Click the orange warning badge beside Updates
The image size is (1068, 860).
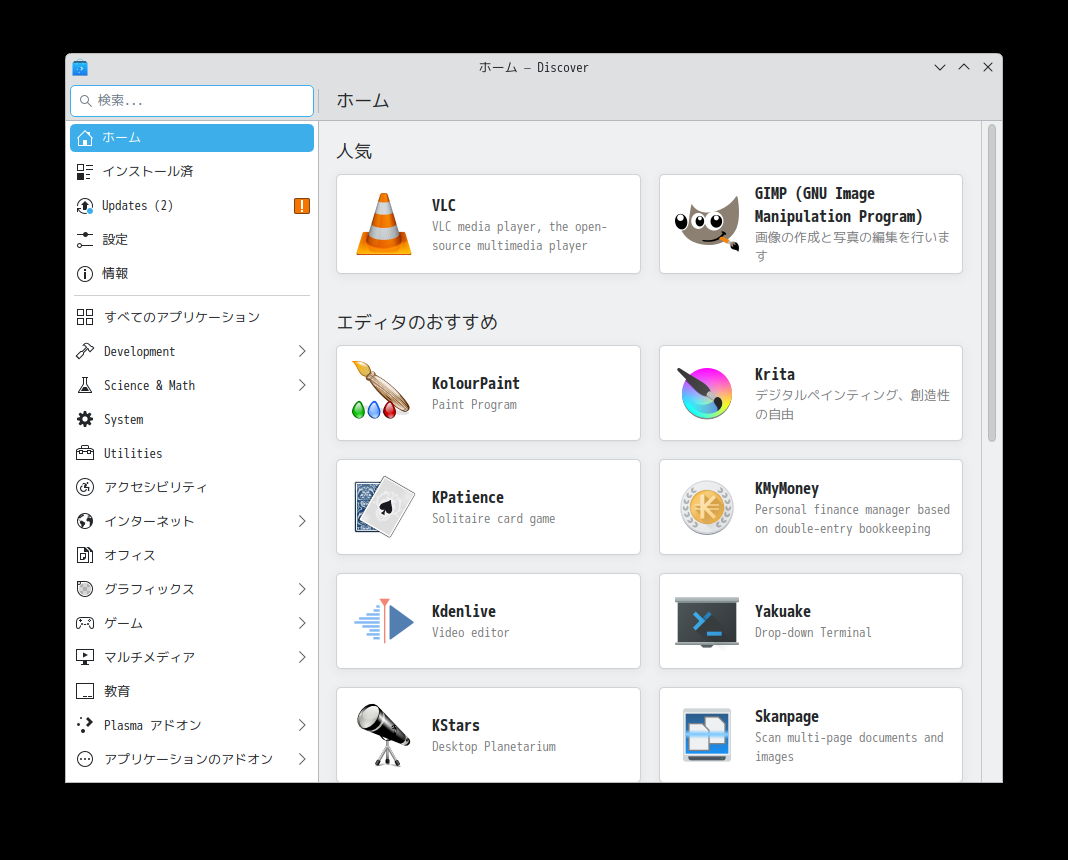302,206
